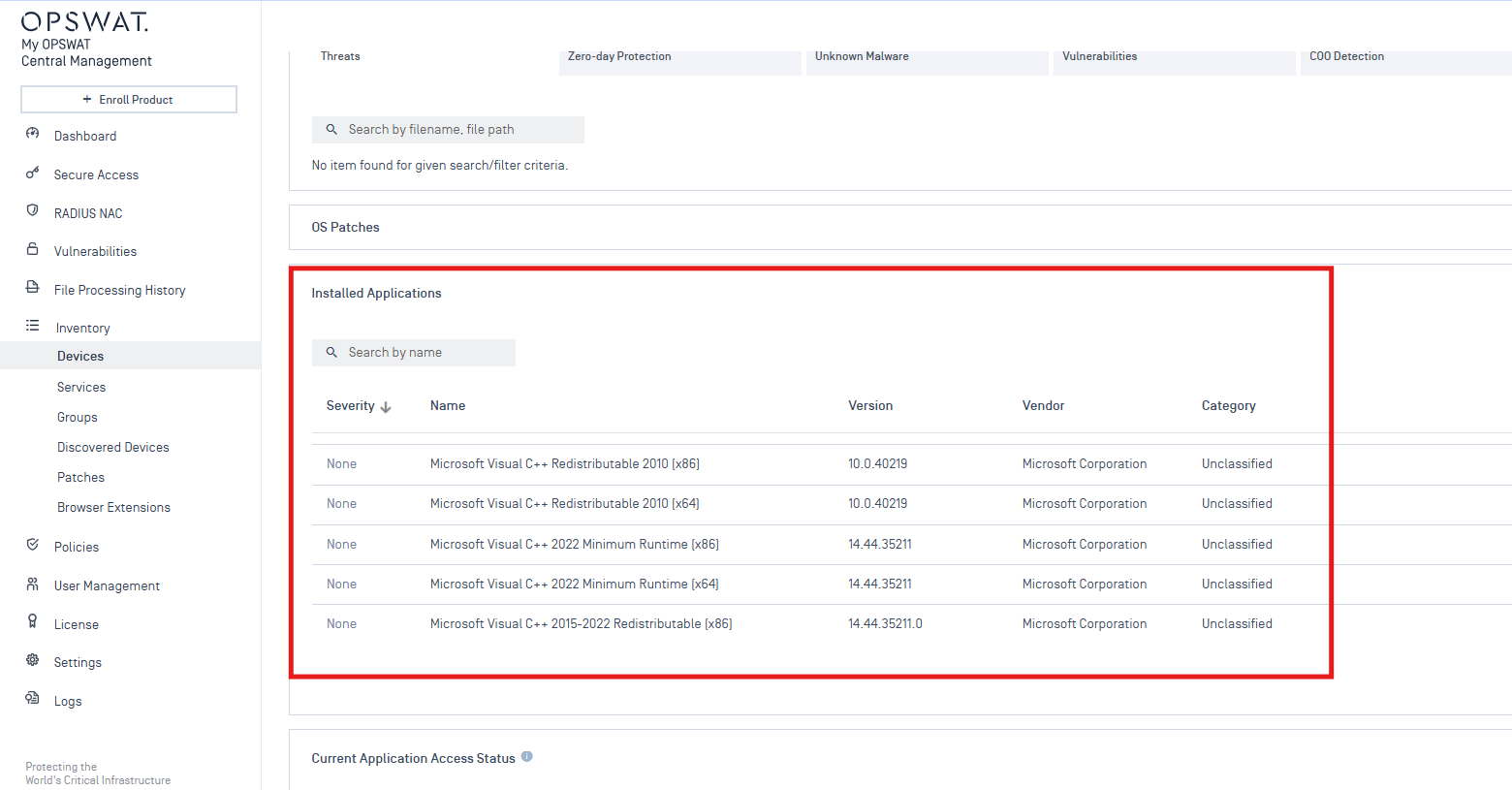Open Browser Extensions in sidebar
This screenshot has width=1512, height=790.
113,508
